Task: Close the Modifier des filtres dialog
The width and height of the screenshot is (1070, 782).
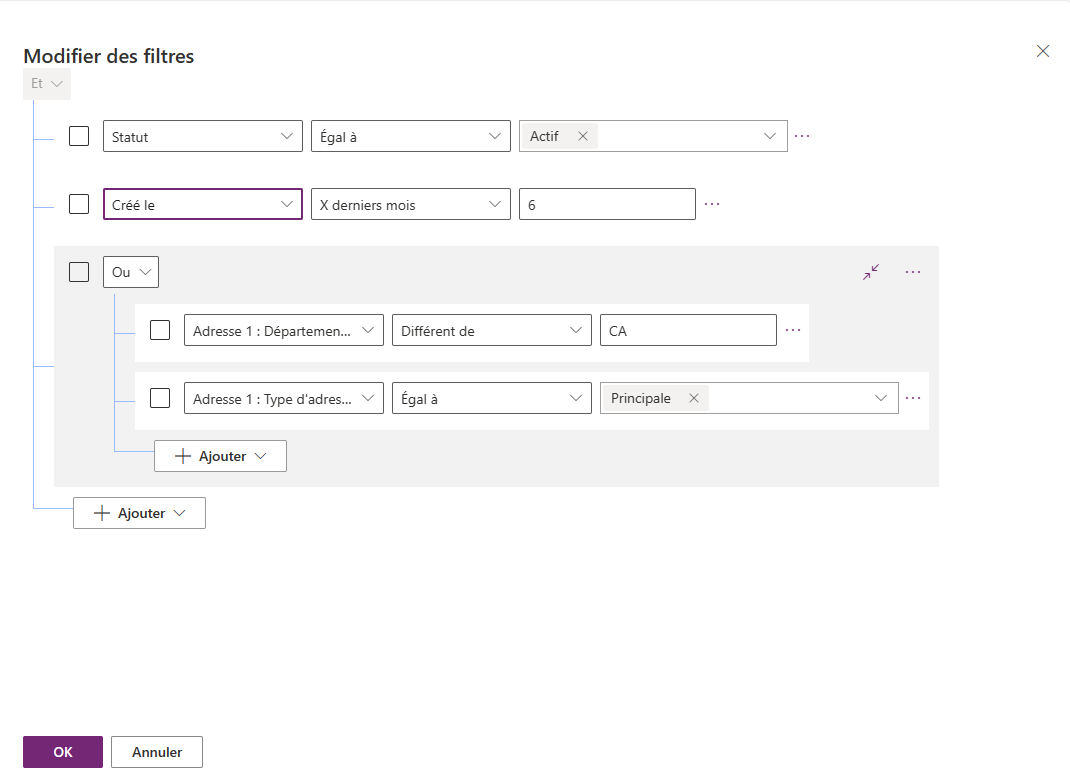Action: [1043, 51]
